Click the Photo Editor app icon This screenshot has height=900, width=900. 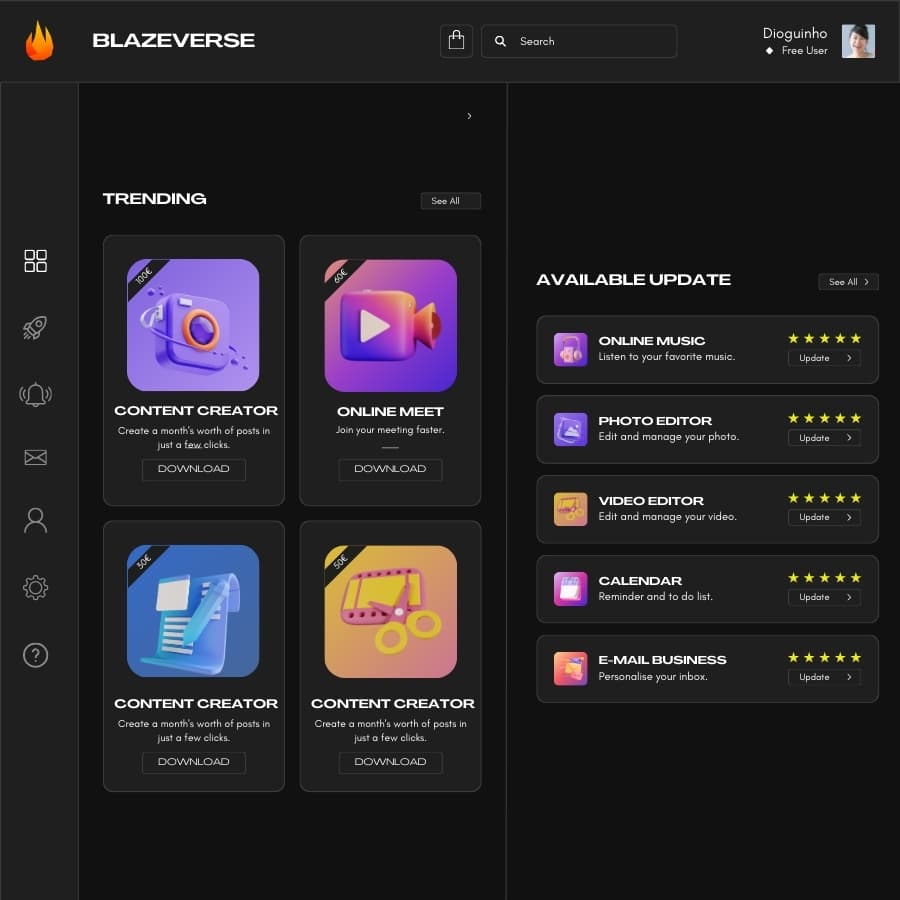coord(570,429)
